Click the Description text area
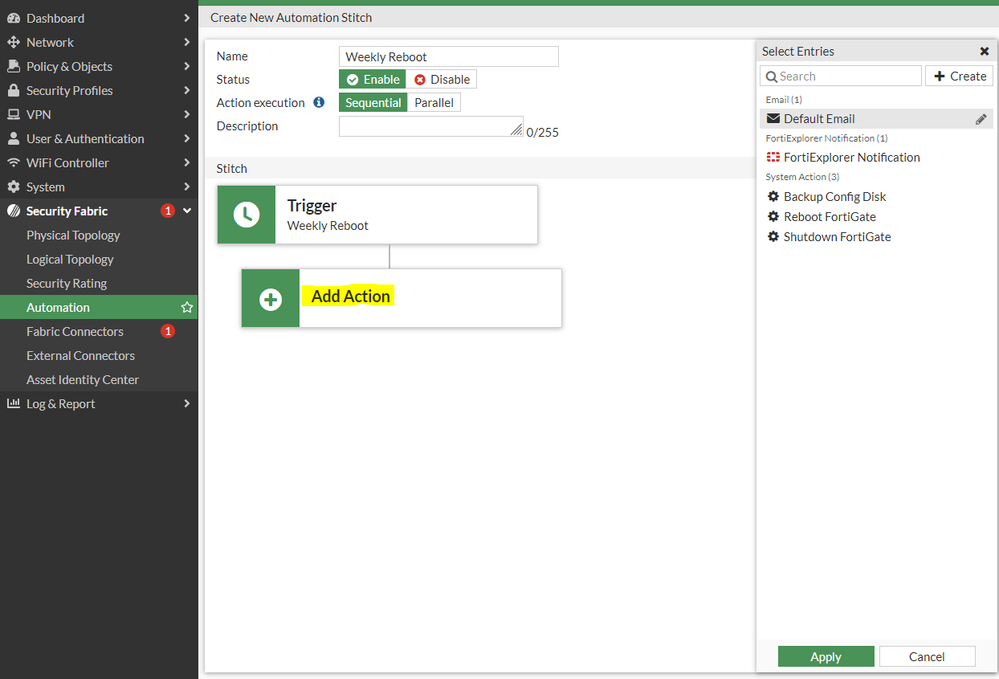999x679 pixels. pyautogui.click(x=431, y=126)
